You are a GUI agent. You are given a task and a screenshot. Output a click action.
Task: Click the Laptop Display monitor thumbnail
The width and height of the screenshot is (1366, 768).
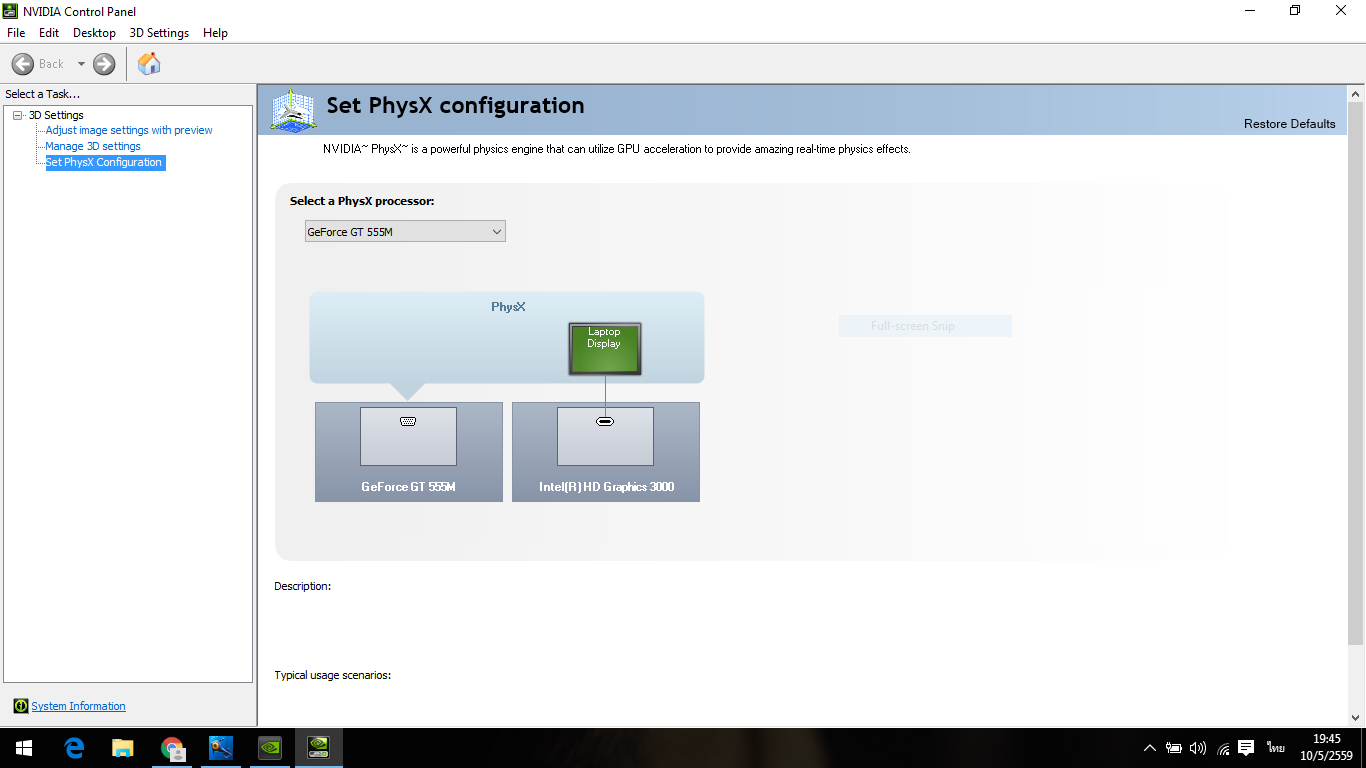[x=604, y=349]
